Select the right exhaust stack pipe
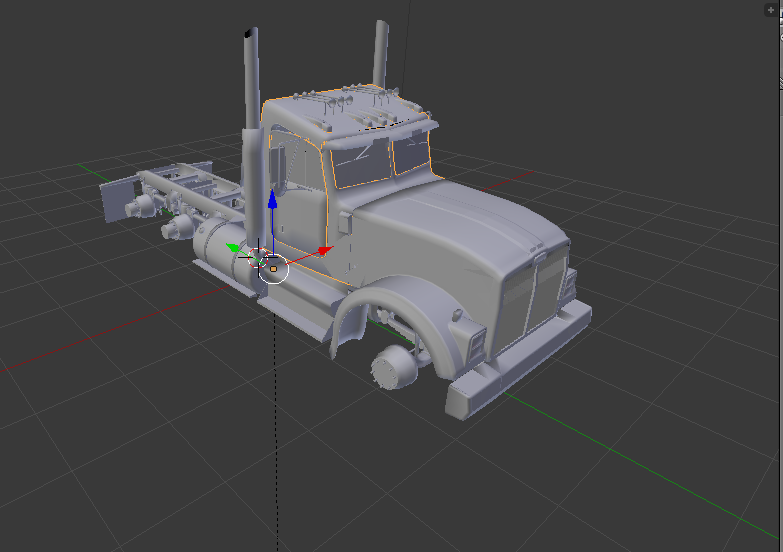Image resolution: width=783 pixels, height=552 pixels. [x=381, y=54]
